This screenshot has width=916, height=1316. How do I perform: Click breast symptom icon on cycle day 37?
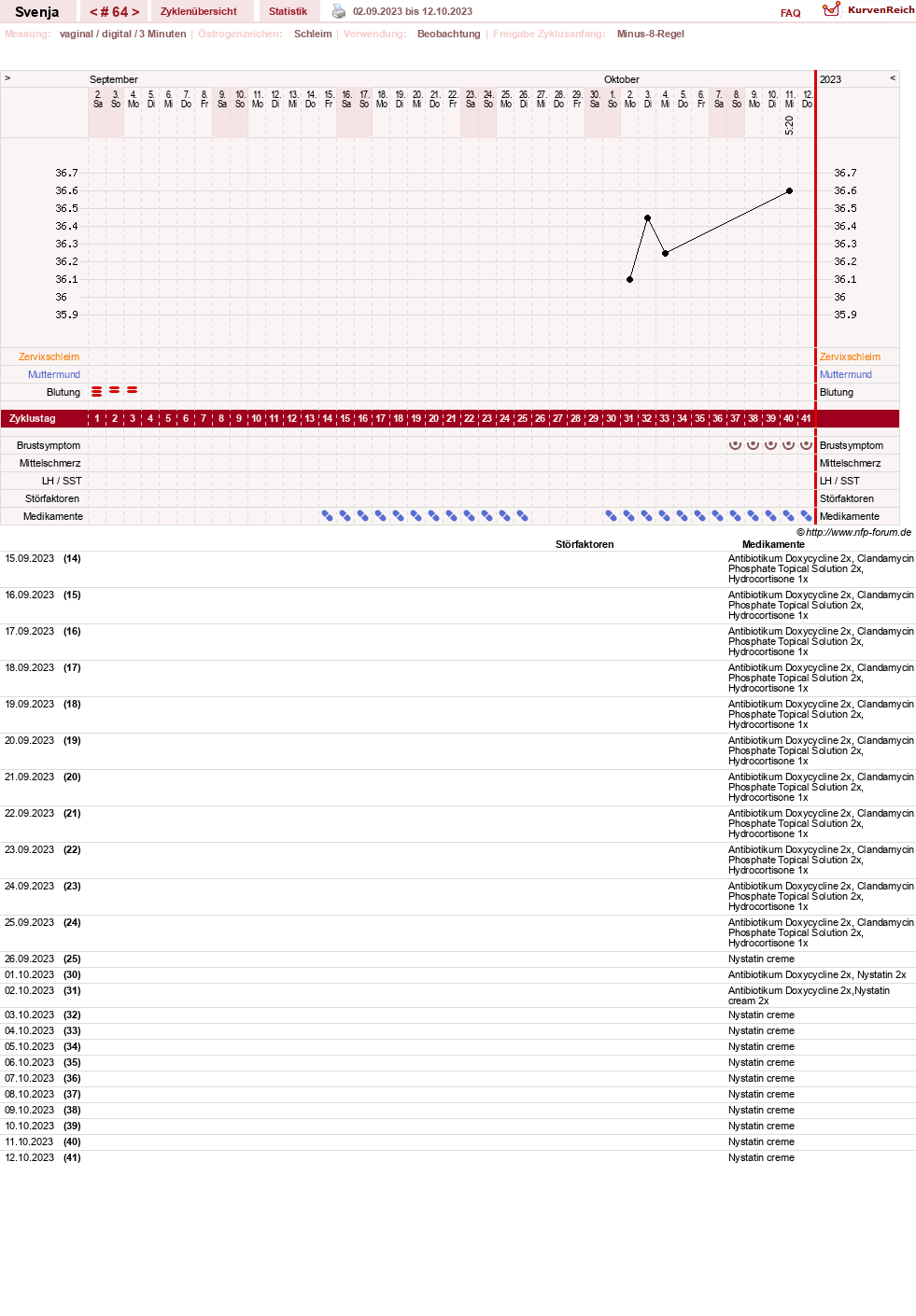(736, 444)
